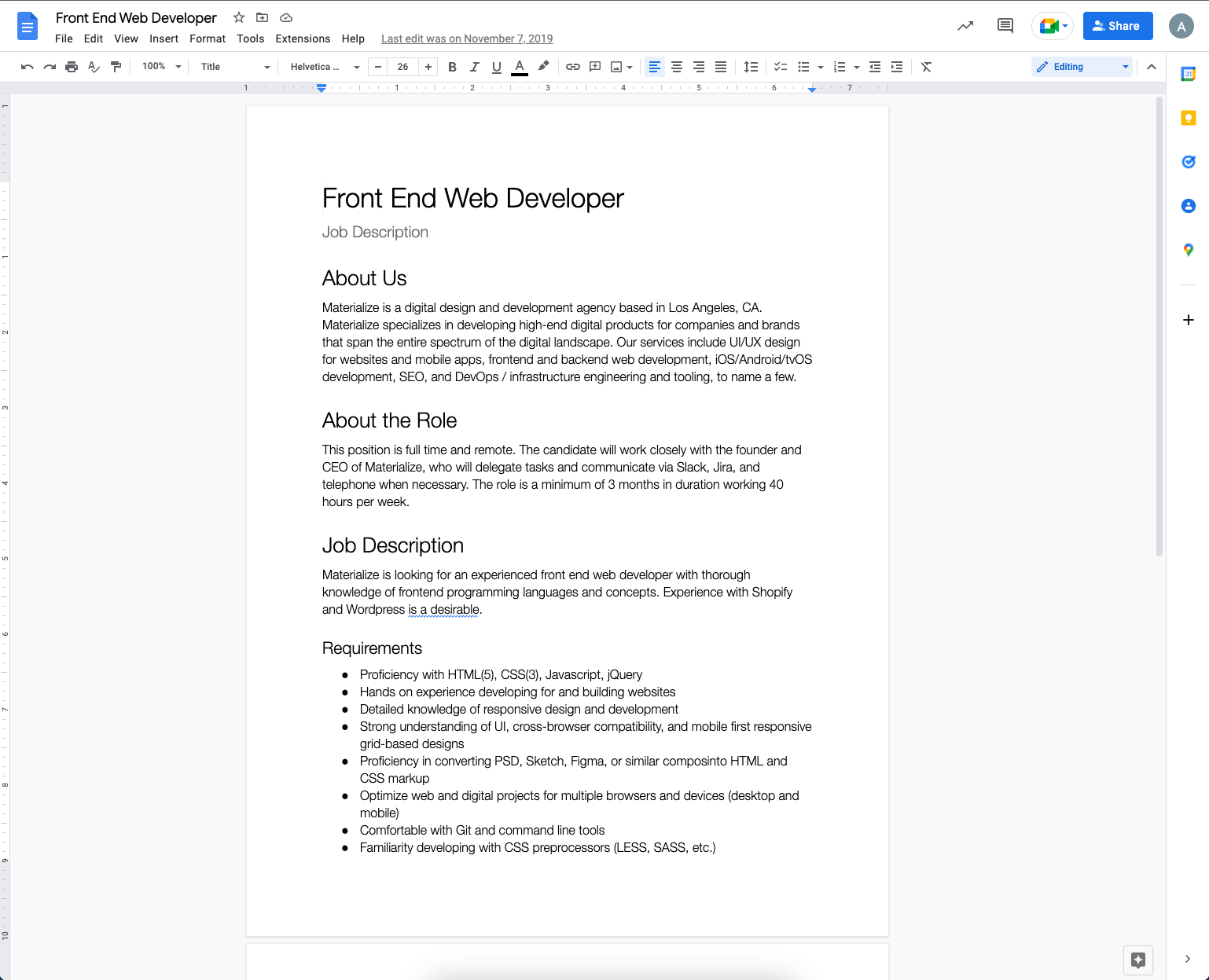Insert a link with chain icon
1209x980 pixels.
[x=573, y=67]
